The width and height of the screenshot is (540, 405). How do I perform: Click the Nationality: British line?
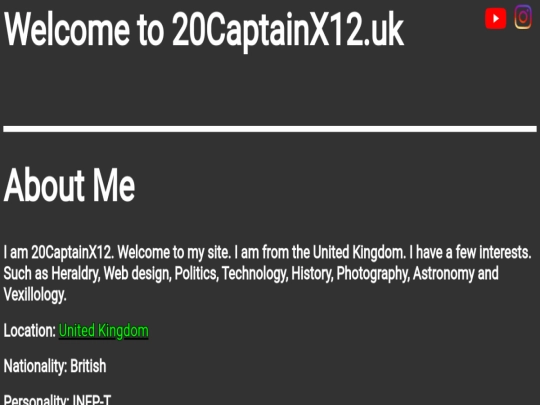[x=55, y=366]
